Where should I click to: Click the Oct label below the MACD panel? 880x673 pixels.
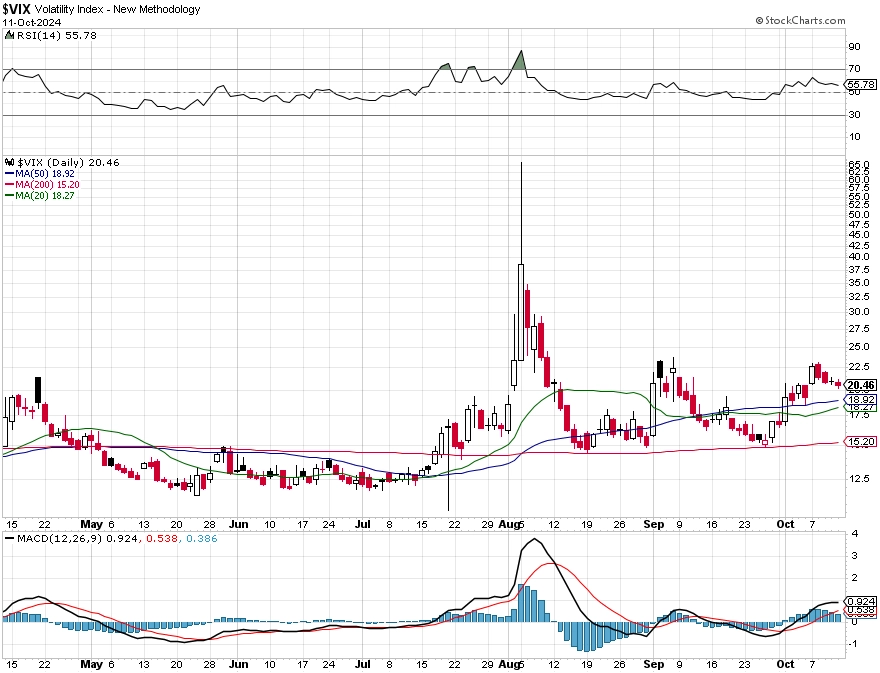[785, 665]
